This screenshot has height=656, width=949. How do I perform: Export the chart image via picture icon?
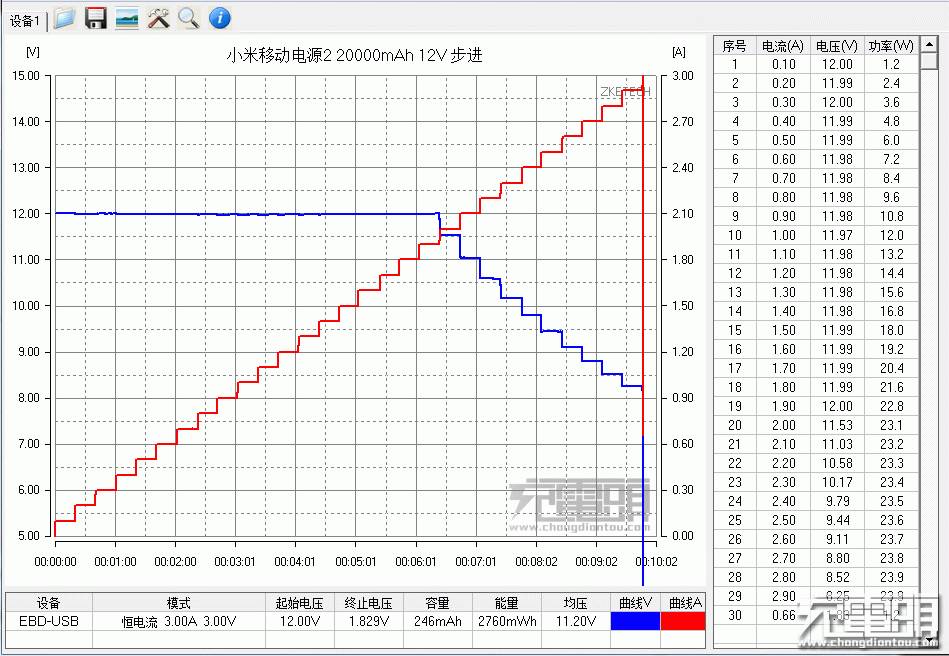[127, 18]
